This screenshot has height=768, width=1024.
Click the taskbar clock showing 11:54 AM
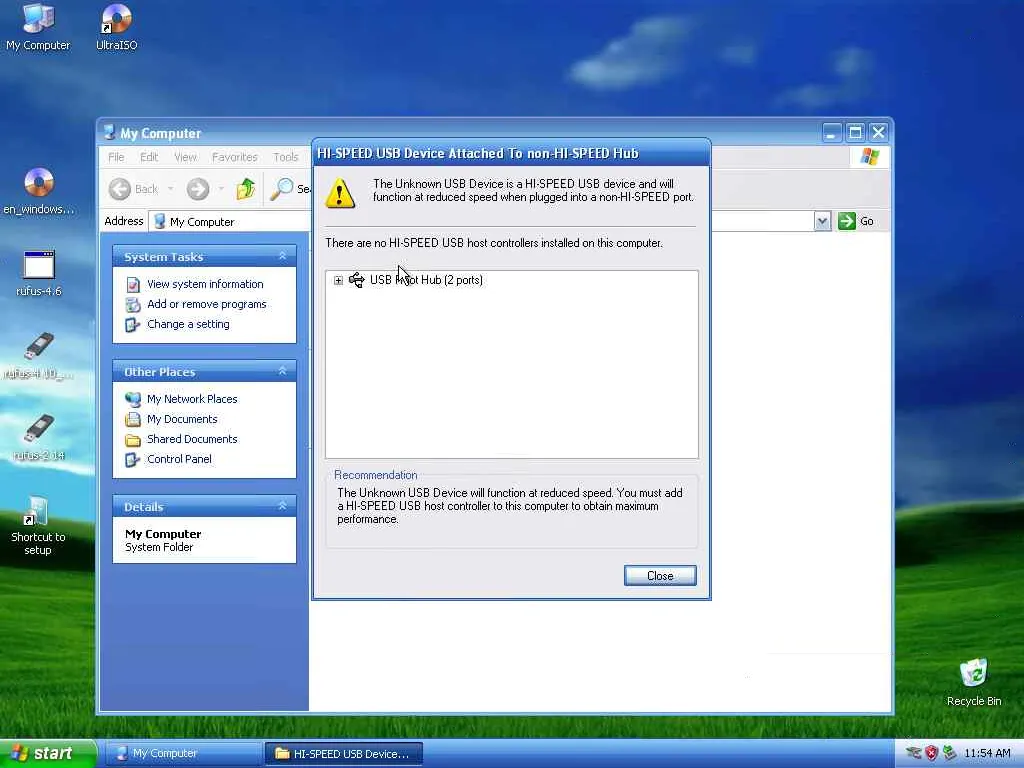tap(987, 754)
